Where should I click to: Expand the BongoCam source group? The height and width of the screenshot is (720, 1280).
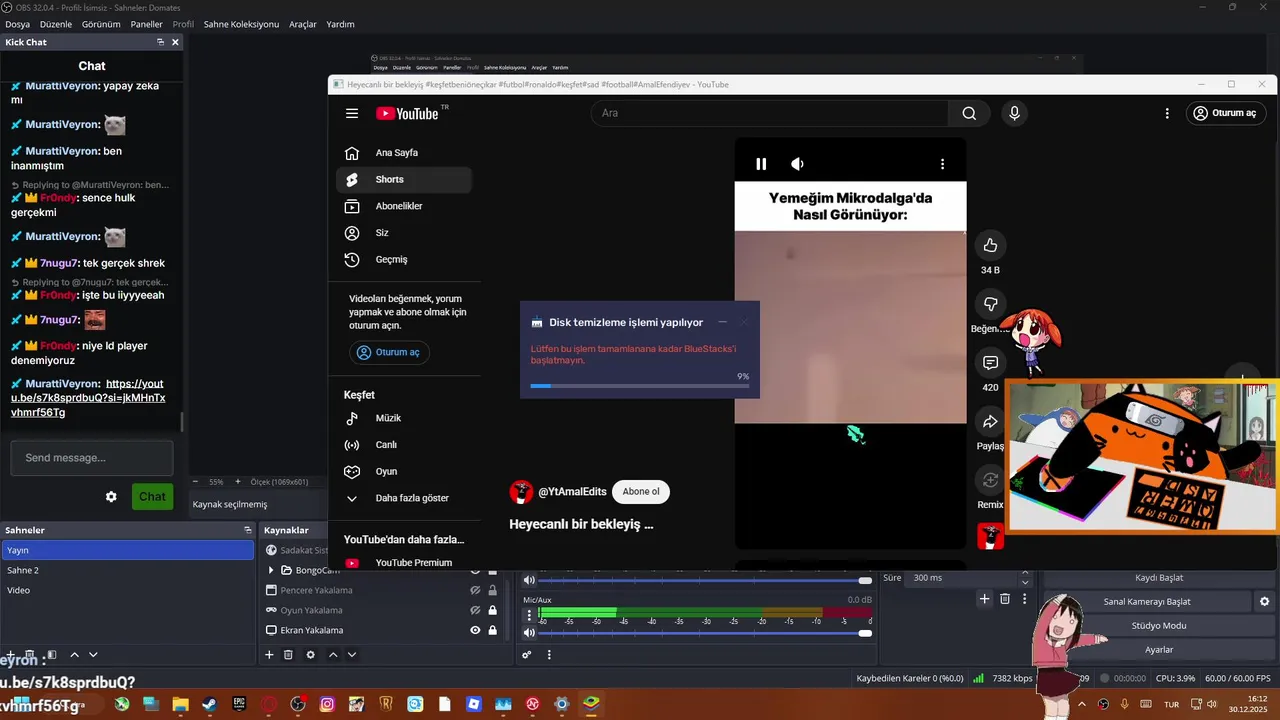tap(271, 570)
